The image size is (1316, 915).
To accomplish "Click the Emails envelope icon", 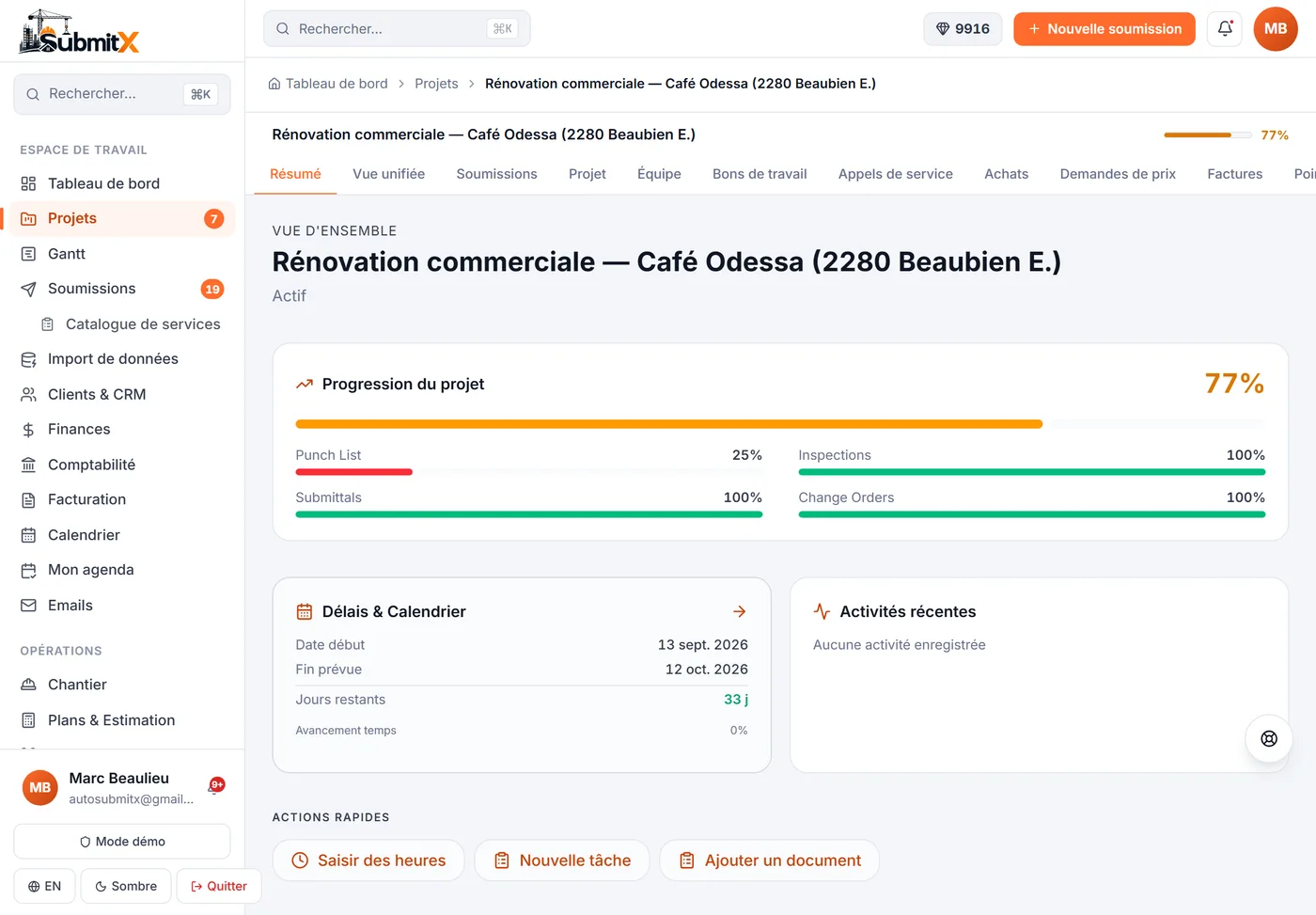I will click(x=29, y=606).
